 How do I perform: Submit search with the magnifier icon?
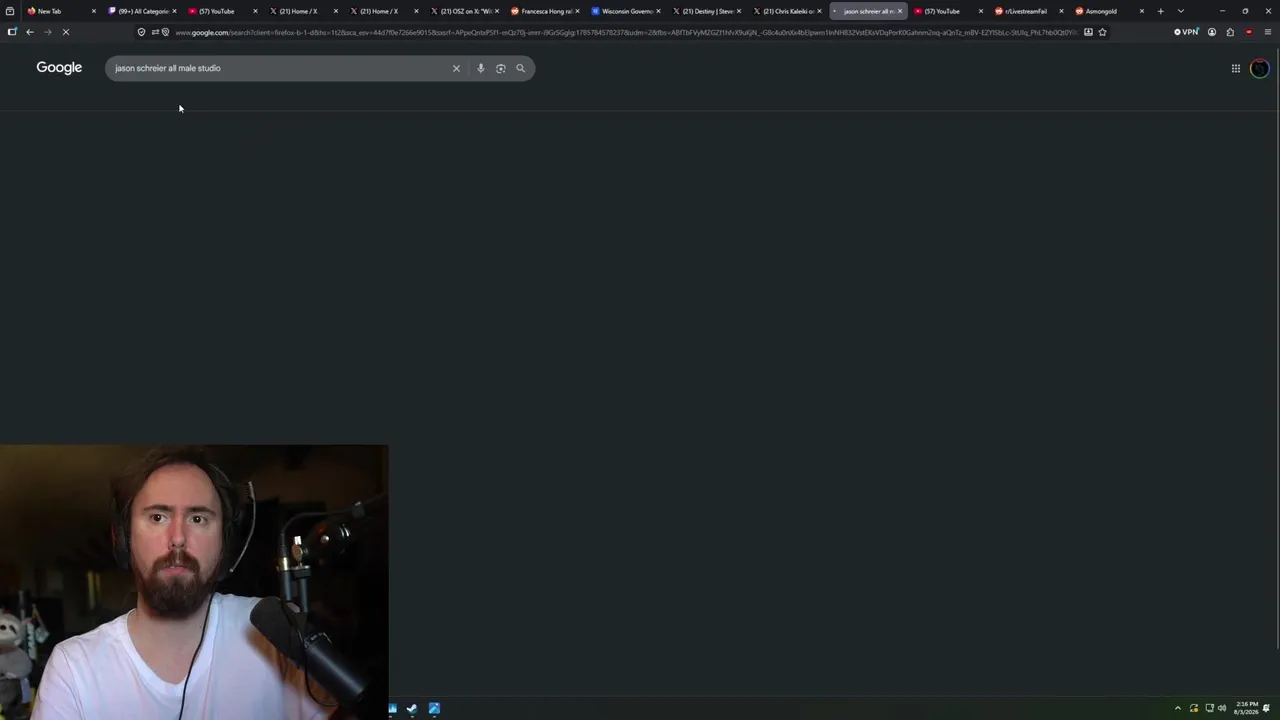point(520,68)
